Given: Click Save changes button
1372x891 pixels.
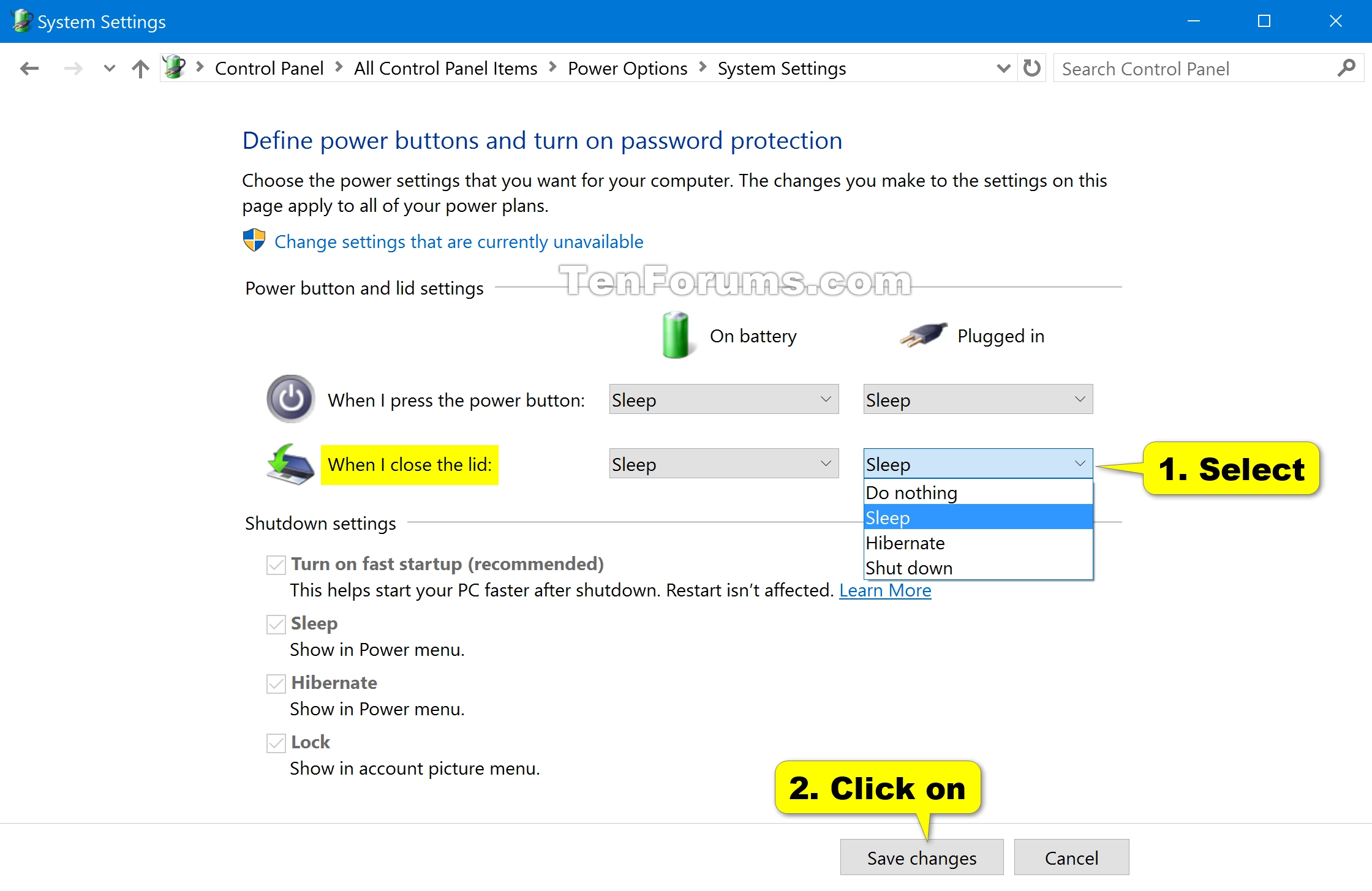Looking at the screenshot, I should (x=921, y=857).
